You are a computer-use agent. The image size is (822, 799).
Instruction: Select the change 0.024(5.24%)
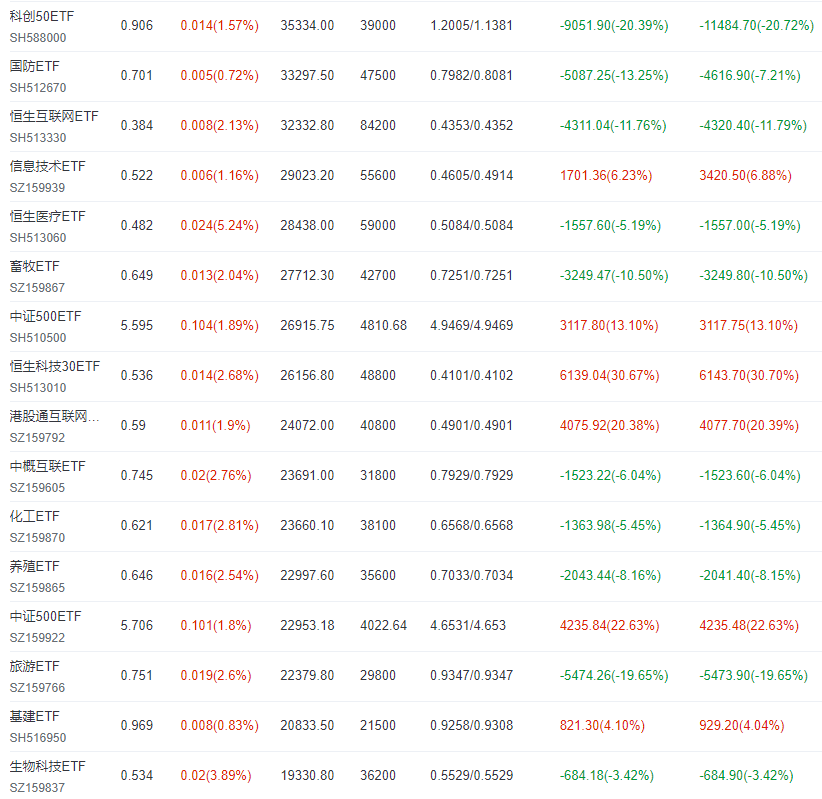(220, 225)
